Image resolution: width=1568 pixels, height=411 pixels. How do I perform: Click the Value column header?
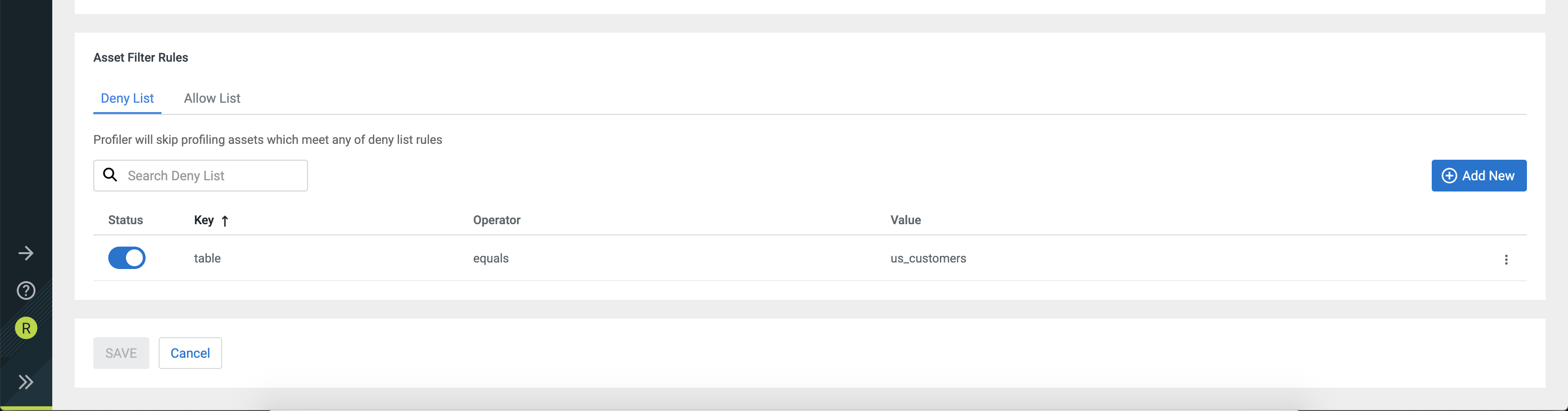click(x=905, y=220)
